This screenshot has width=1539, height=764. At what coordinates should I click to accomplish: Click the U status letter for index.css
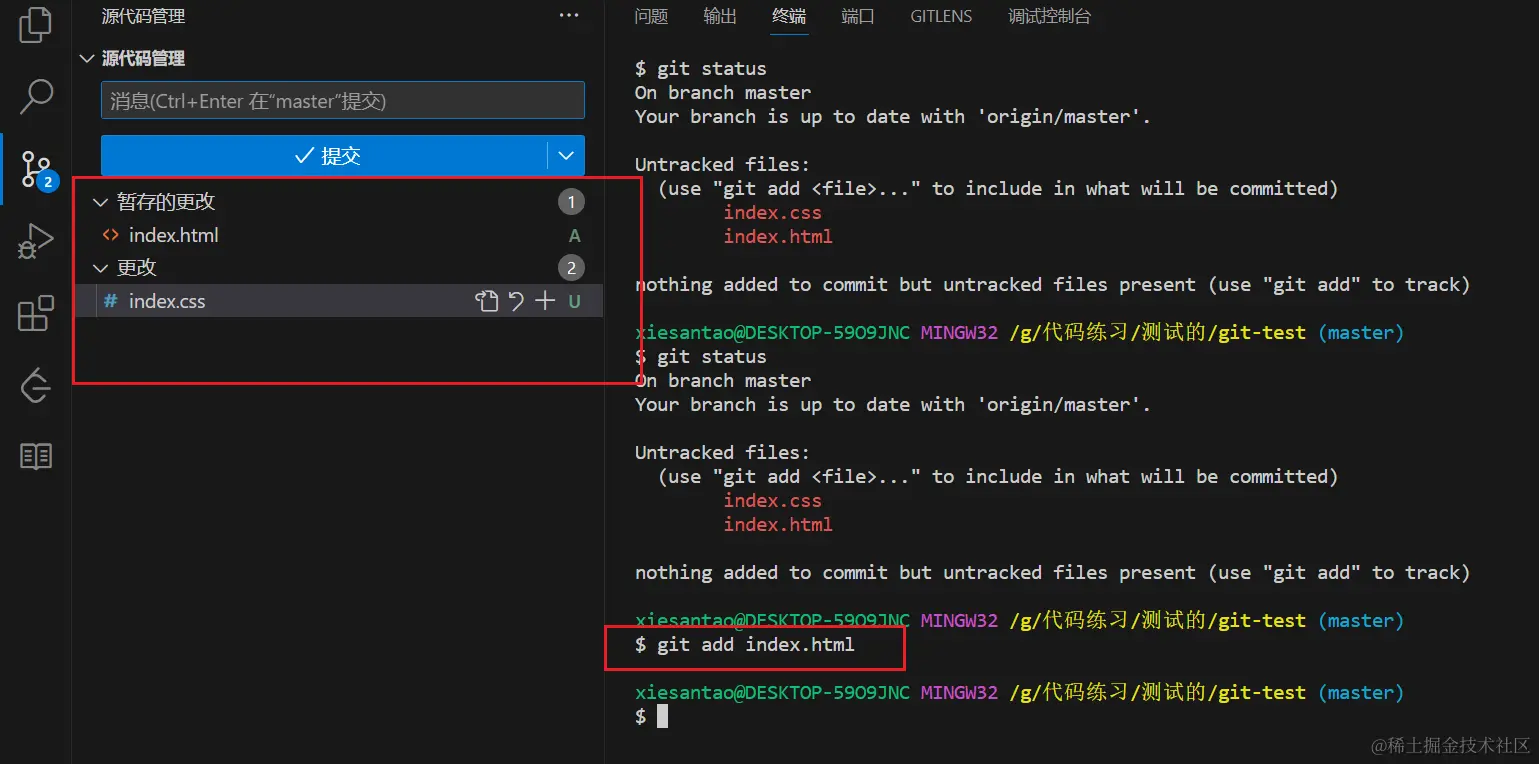pyautogui.click(x=575, y=301)
